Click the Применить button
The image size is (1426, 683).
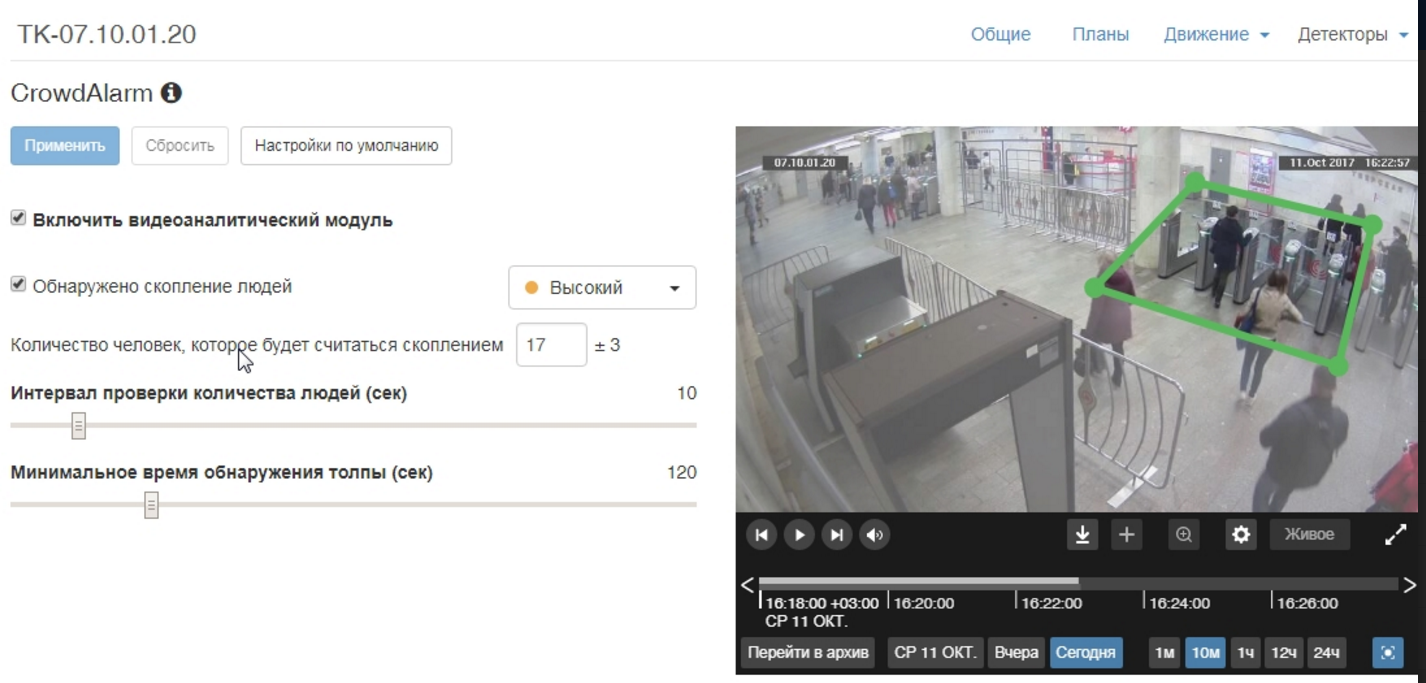tap(65, 145)
